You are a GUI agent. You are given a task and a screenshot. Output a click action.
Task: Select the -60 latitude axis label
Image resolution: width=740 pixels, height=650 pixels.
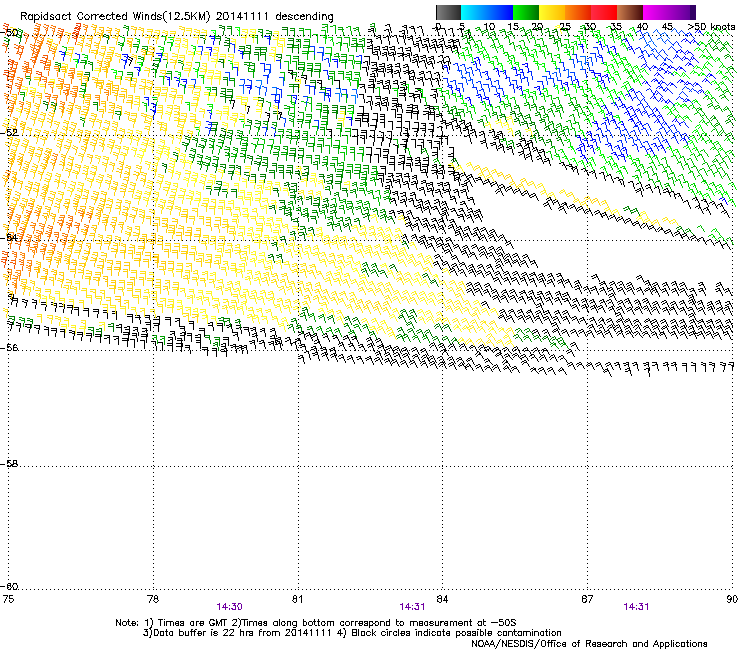(9, 587)
